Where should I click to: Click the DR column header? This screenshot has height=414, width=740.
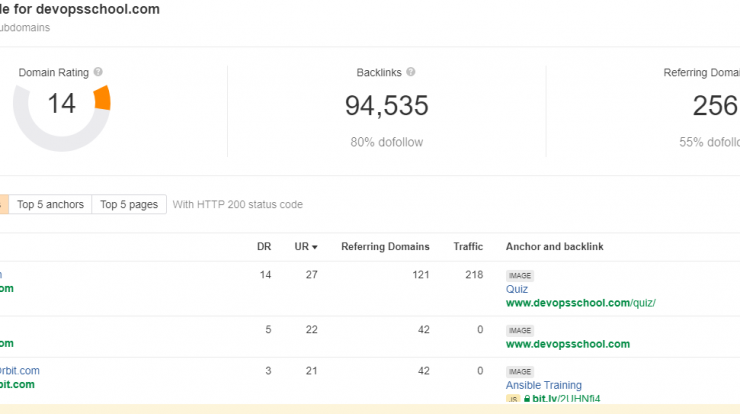(264, 246)
